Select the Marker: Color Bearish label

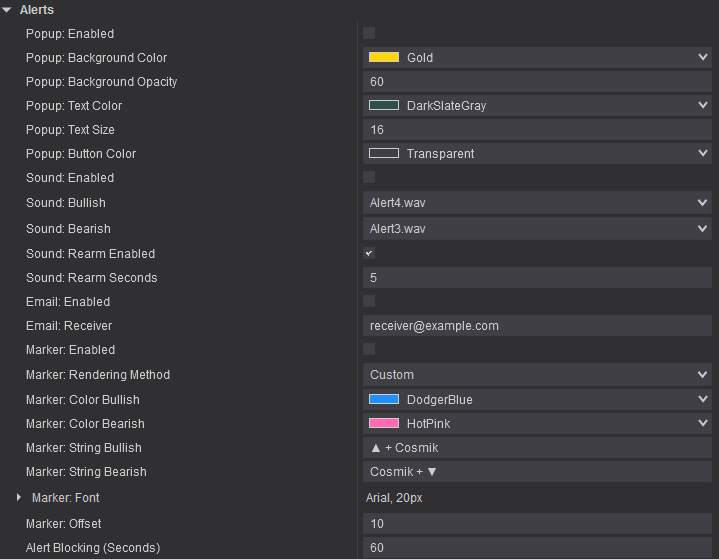pyautogui.click(x=85, y=424)
